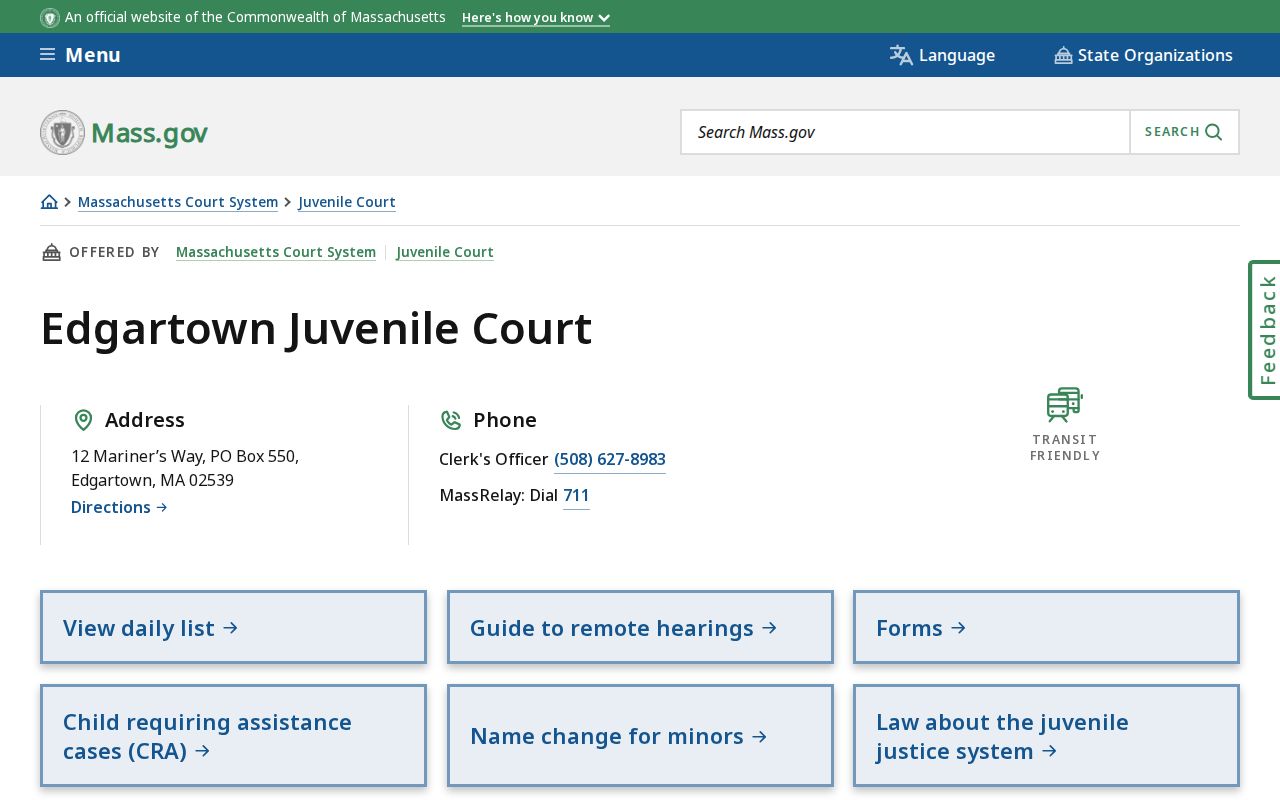Click the Address map pin icon

tap(84, 420)
